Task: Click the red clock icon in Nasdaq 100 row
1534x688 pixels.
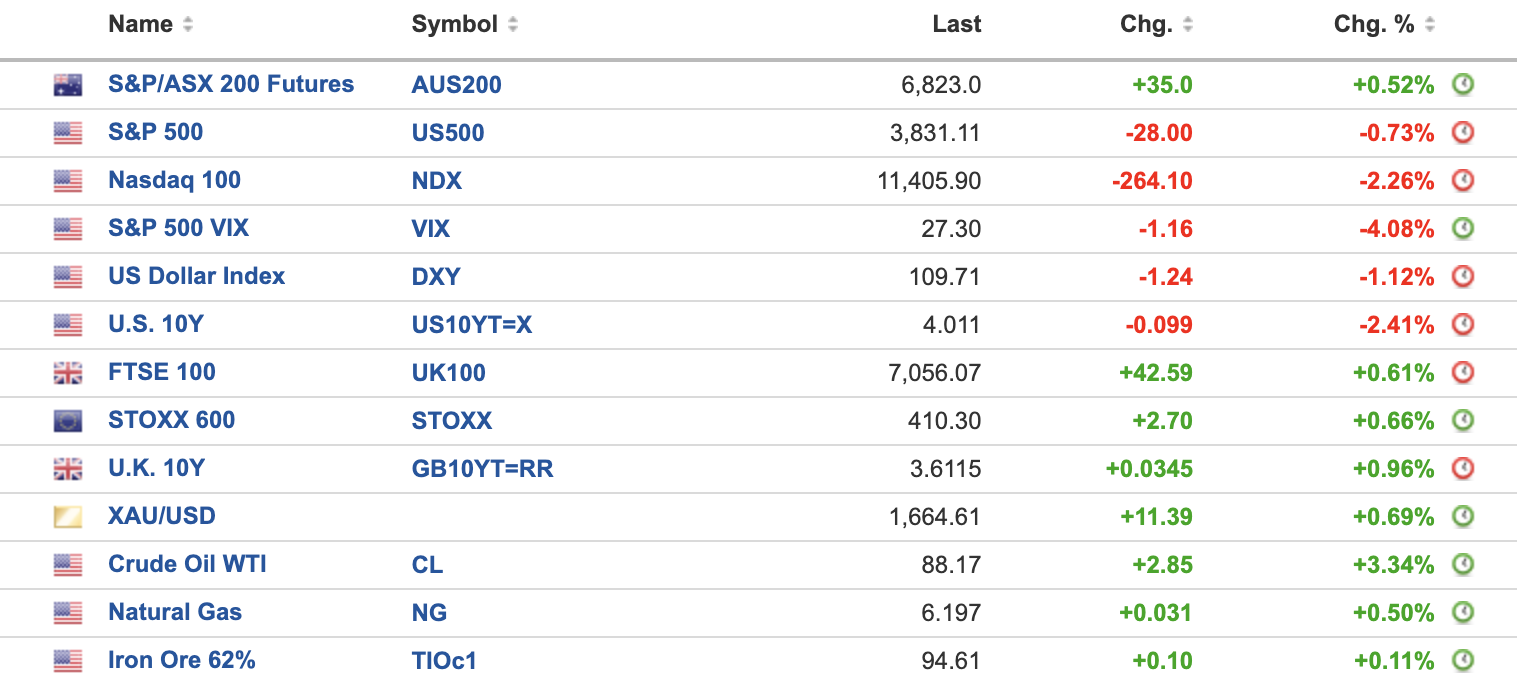Action: point(1463,180)
